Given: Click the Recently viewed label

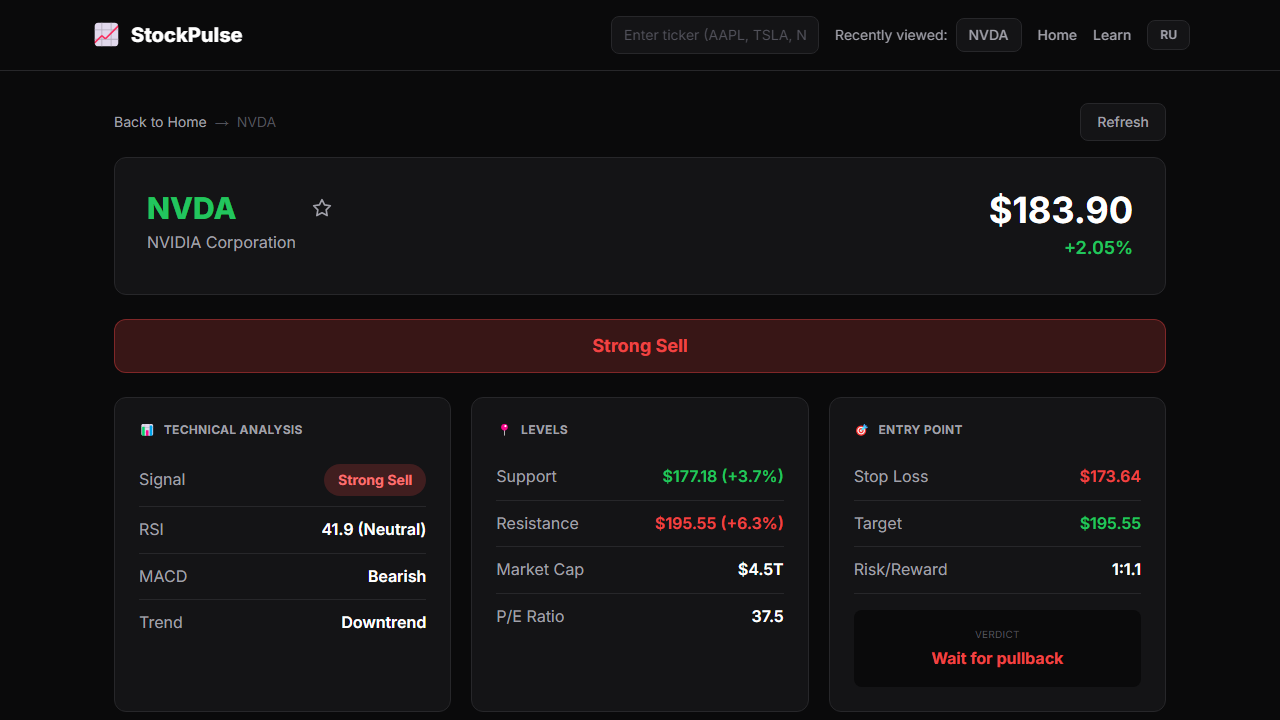Looking at the screenshot, I should 891,35.
